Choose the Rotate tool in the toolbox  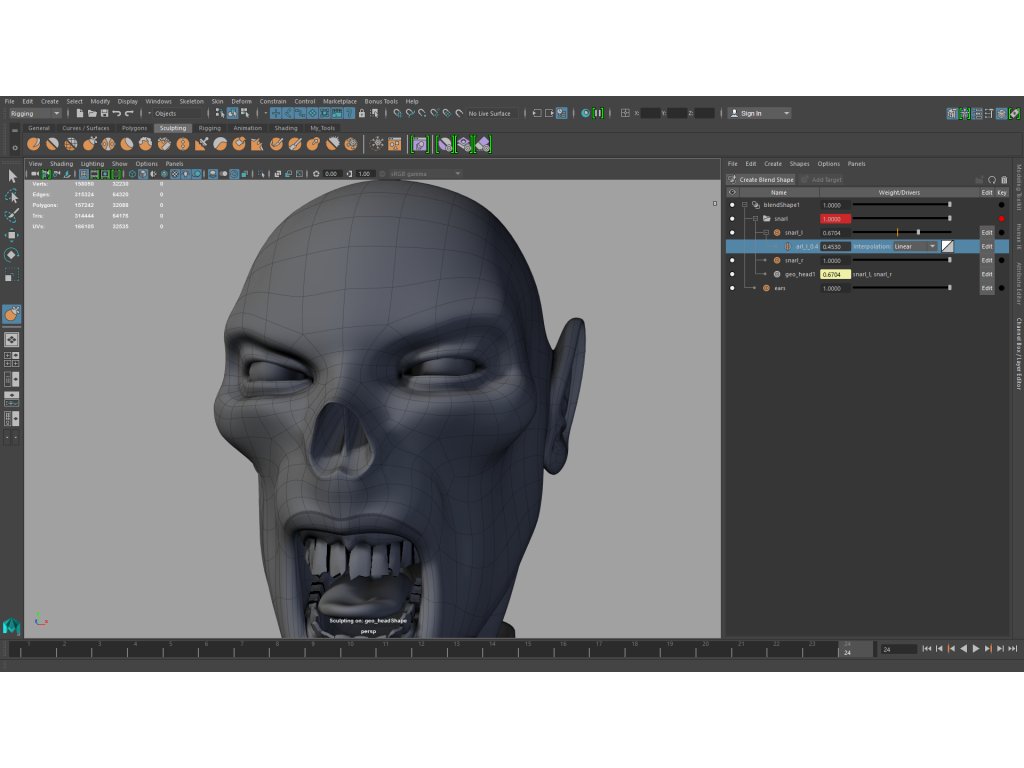pos(12,254)
